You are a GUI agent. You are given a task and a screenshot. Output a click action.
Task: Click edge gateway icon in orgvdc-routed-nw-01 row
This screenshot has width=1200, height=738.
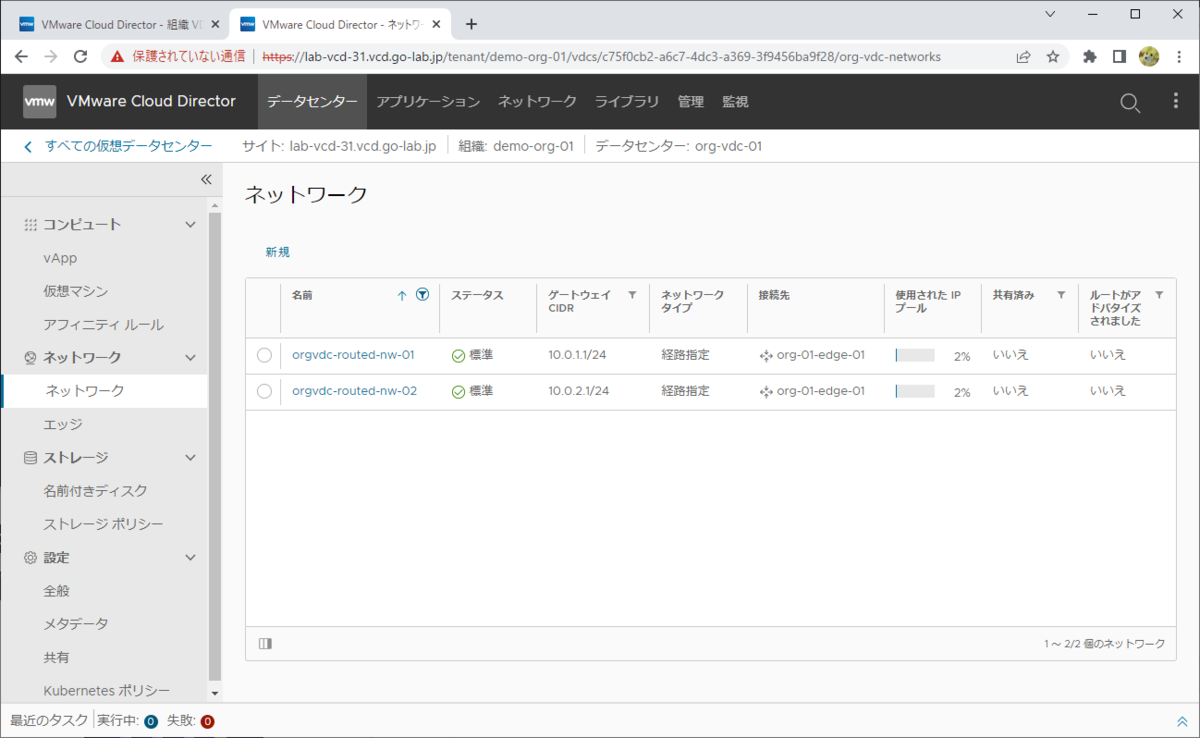(767, 355)
